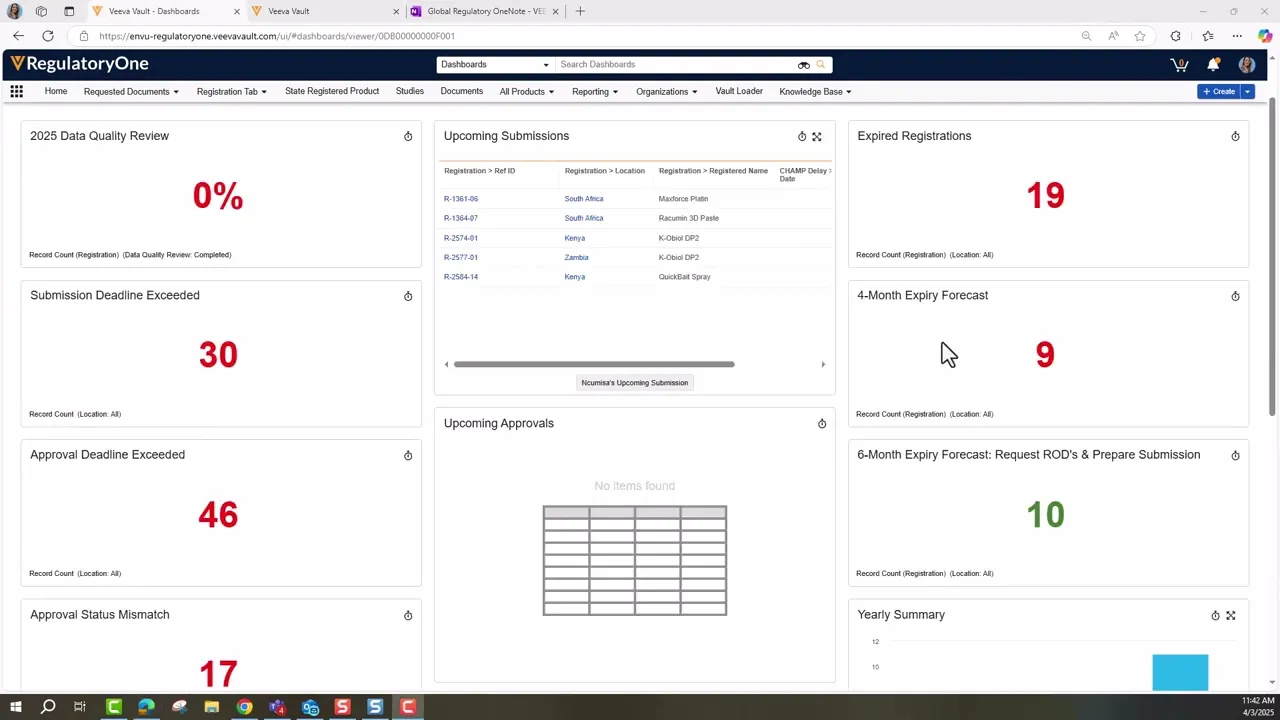Open the Documents tab

[x=462, y=91]
